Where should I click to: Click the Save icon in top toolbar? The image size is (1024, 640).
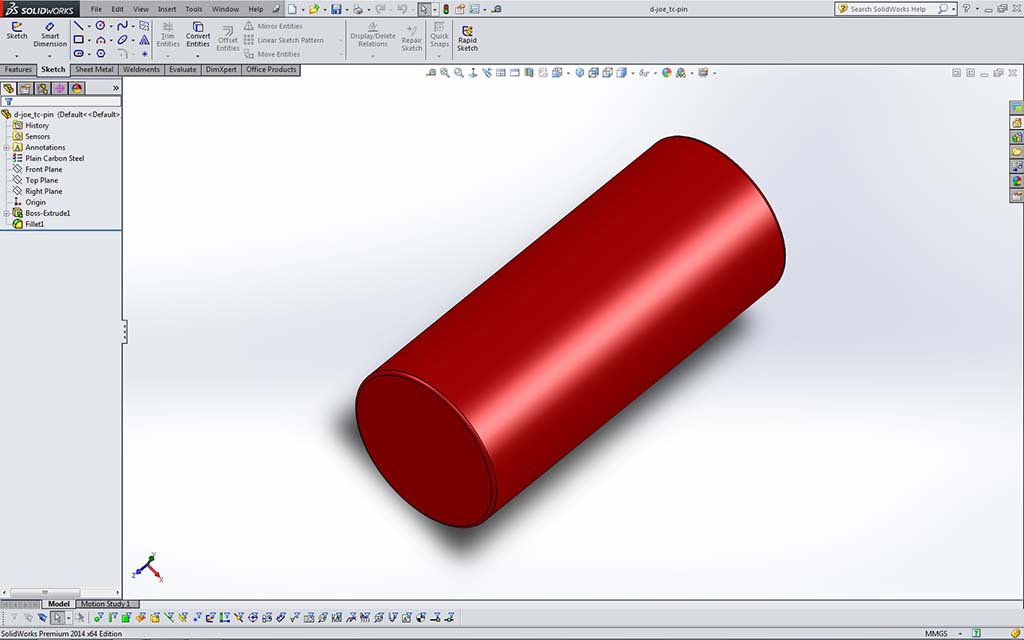point(336,9)
